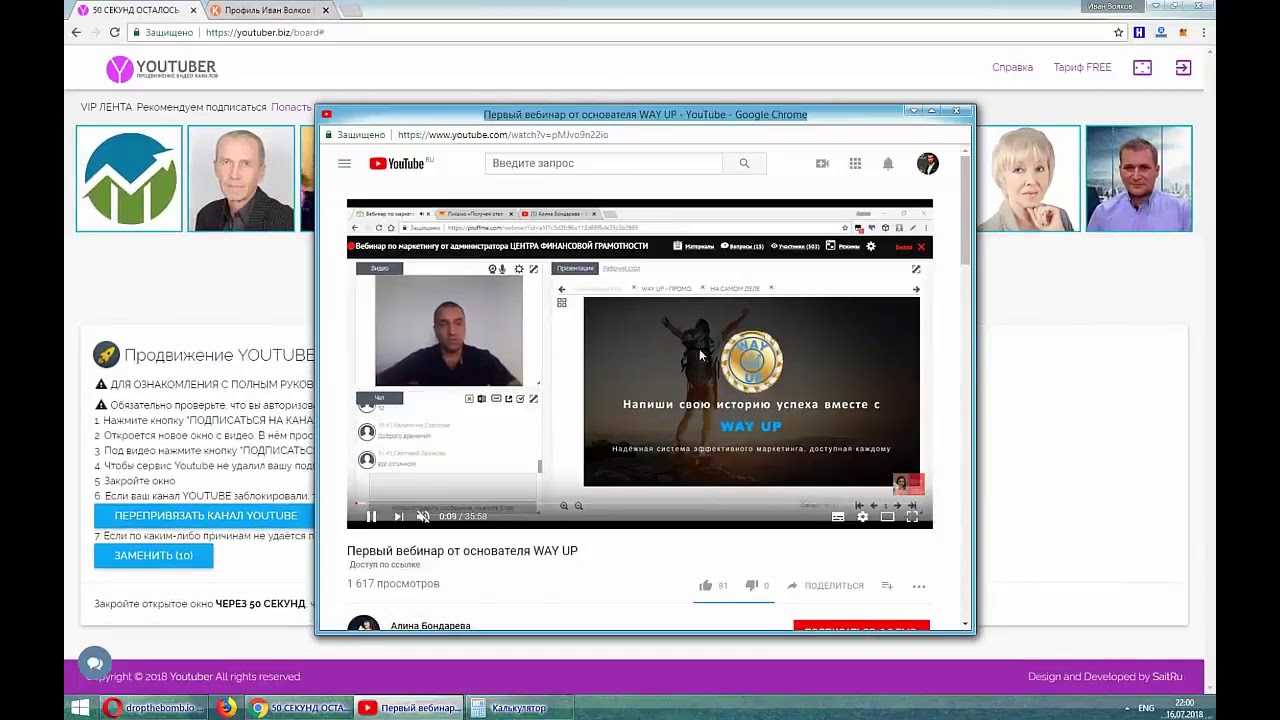
Task: Click the Введите запрос search field
Action: 604,163
